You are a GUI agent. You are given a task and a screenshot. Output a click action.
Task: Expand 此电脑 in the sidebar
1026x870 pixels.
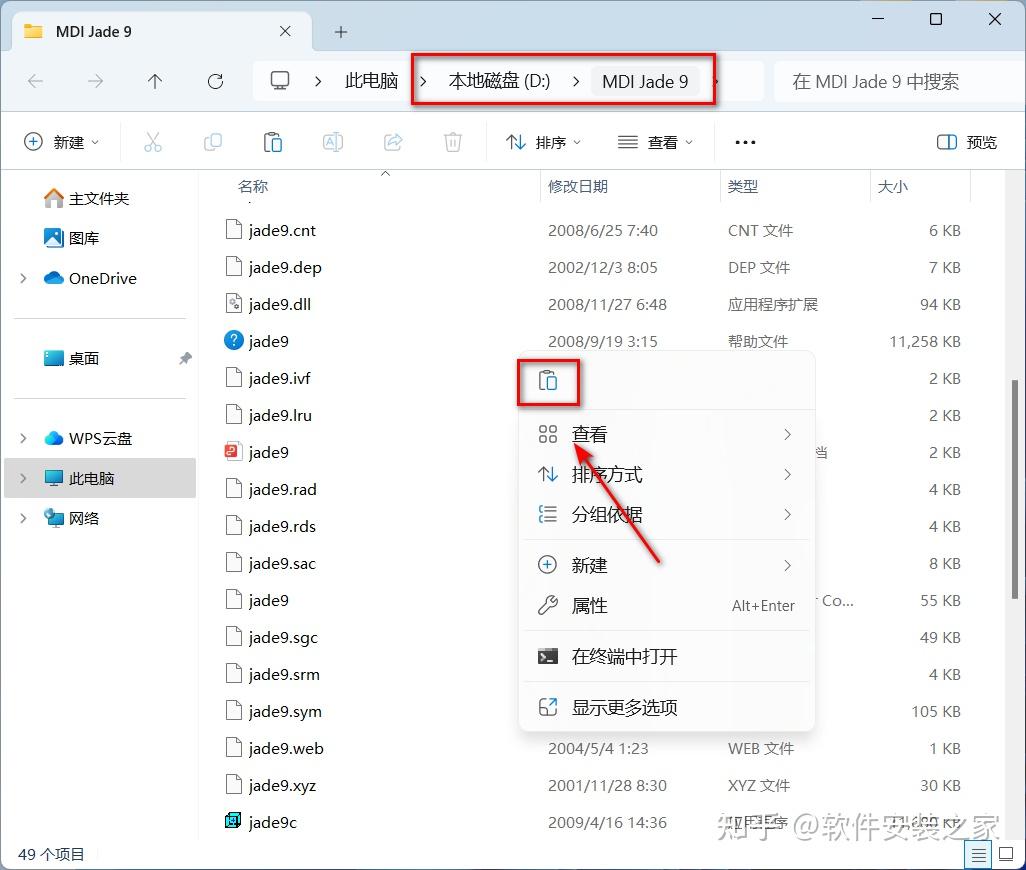tap(22, 478)
